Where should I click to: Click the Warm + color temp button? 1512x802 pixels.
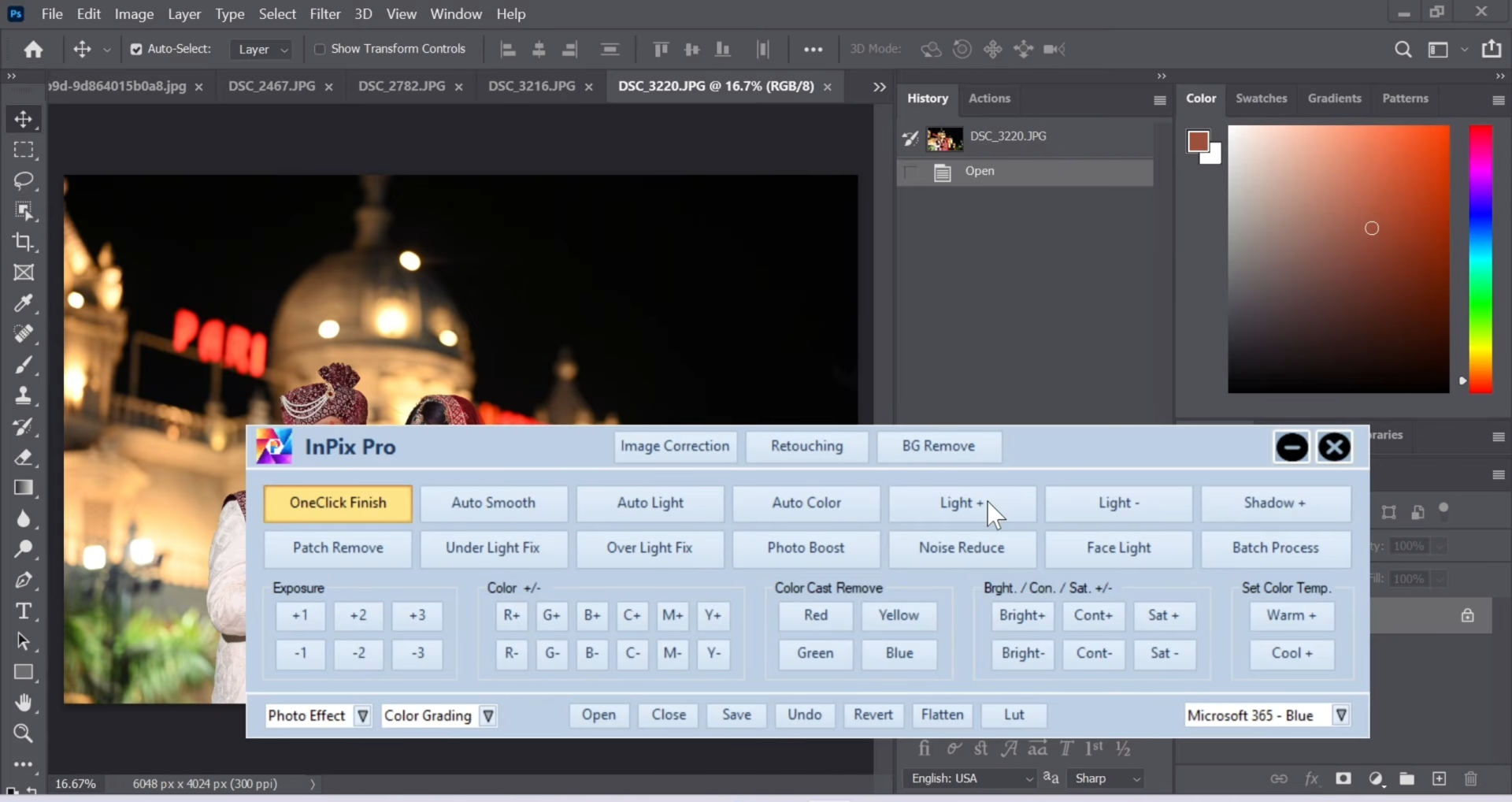(x=1291, y=615)
